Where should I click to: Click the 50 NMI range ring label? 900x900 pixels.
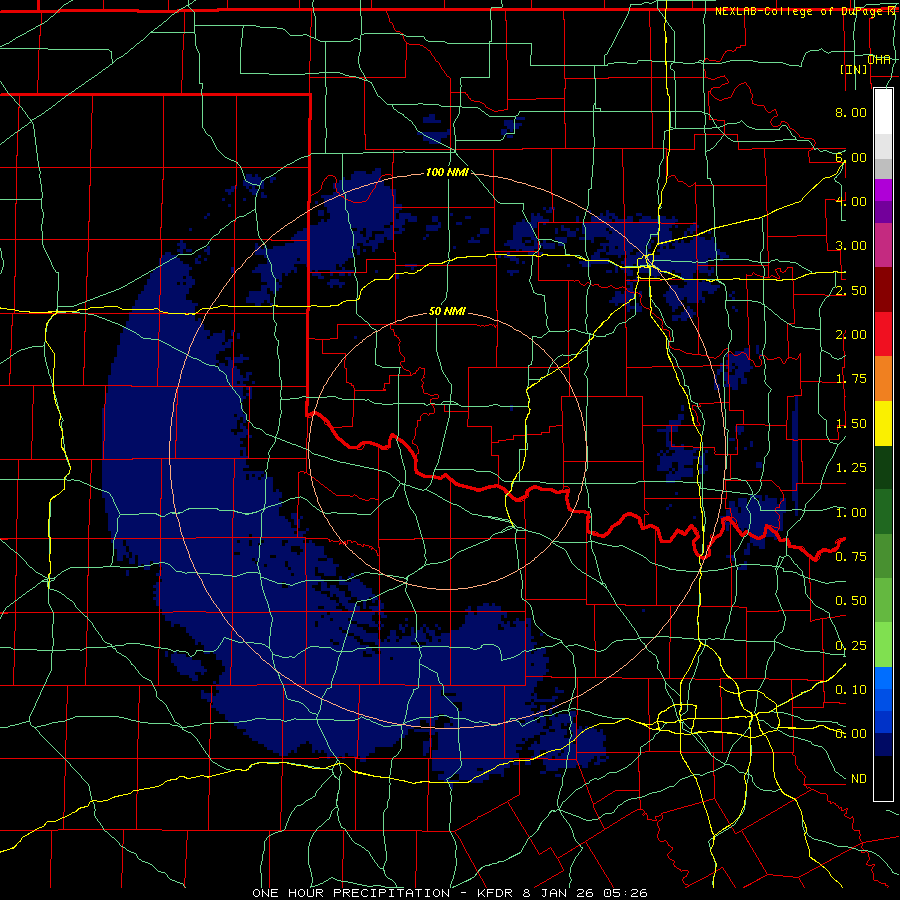click(x=447, y=311)
